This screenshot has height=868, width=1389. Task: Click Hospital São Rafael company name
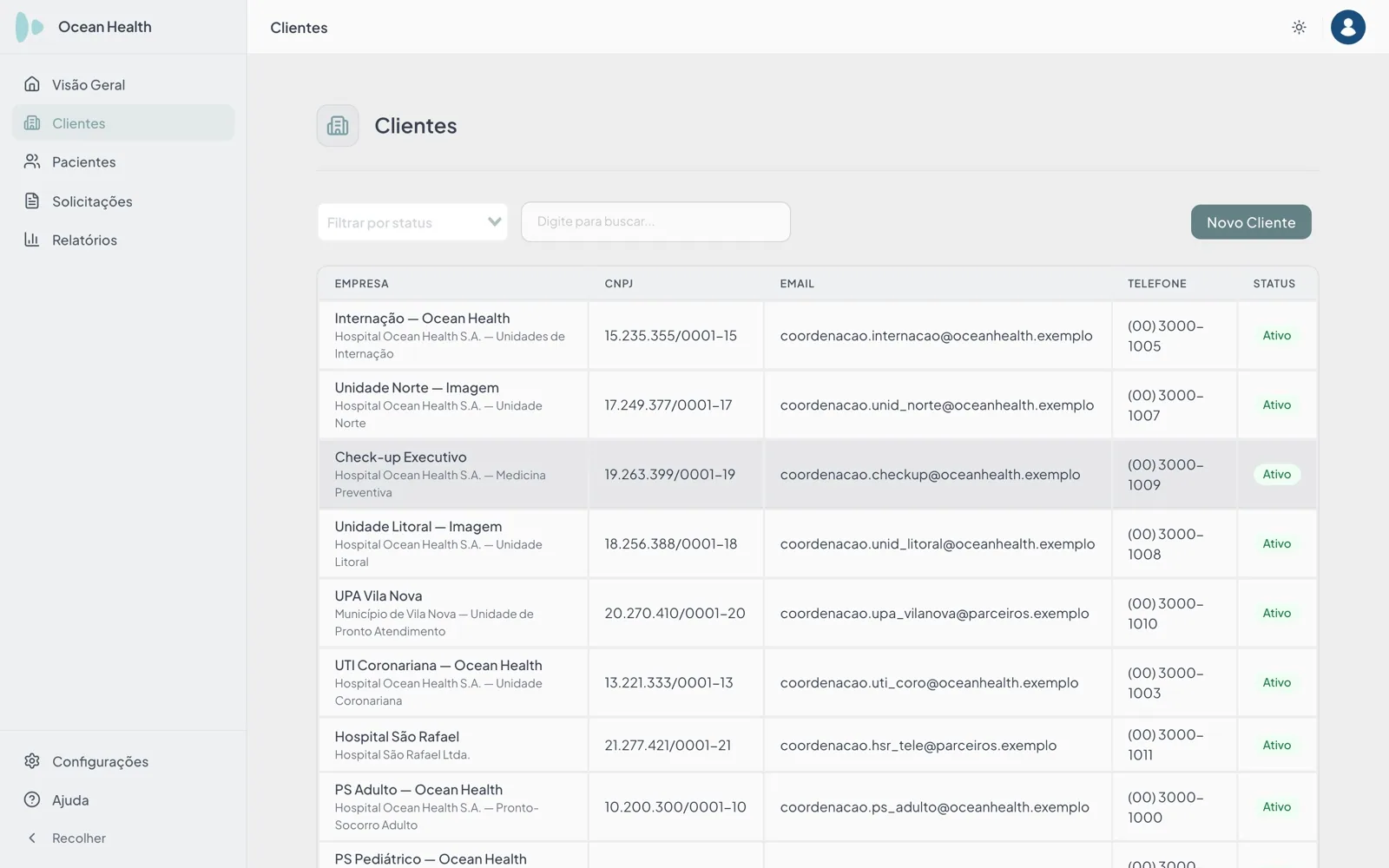coord(397,737)
